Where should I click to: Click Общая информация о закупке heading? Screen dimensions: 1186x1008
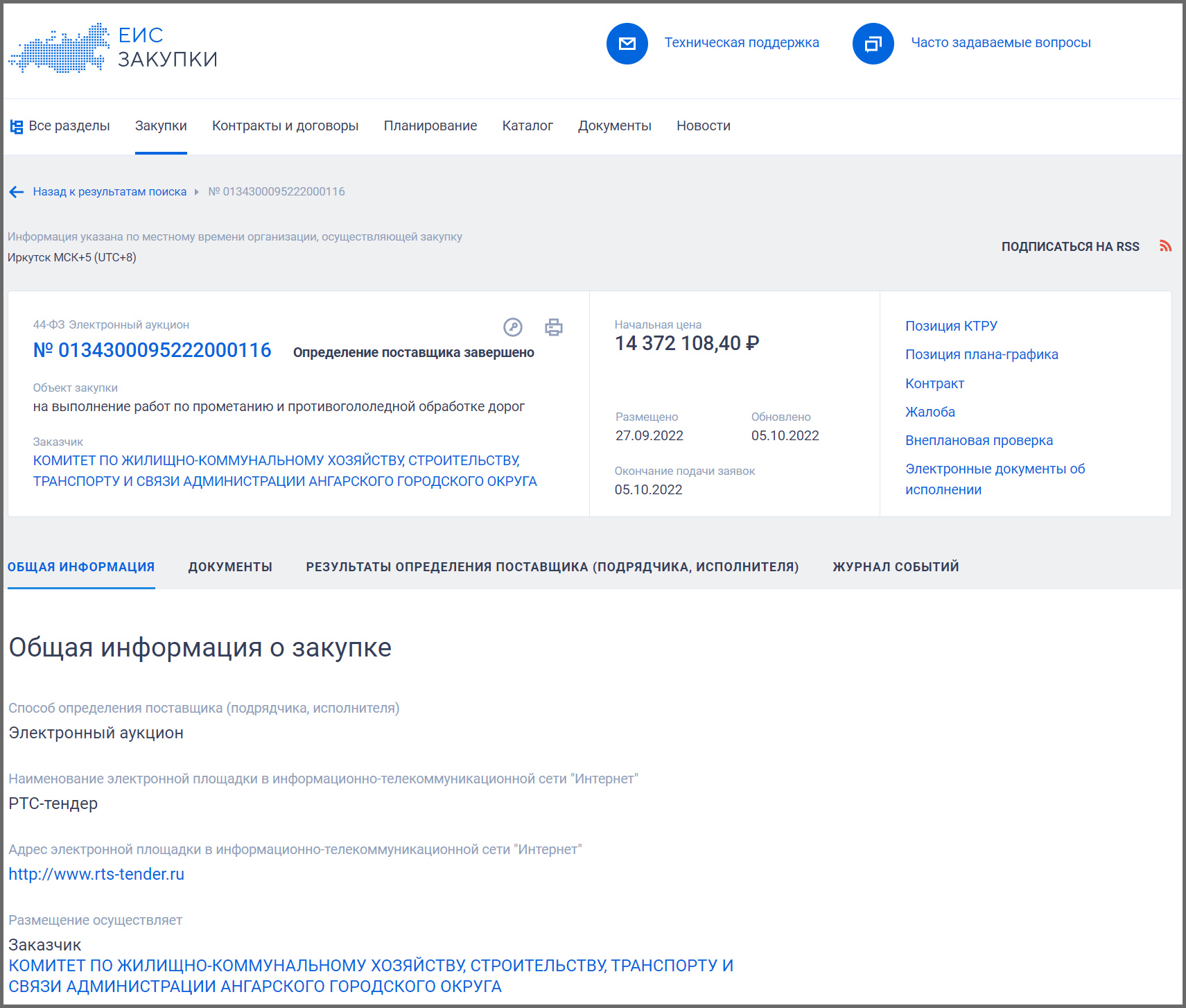(200, 648)
